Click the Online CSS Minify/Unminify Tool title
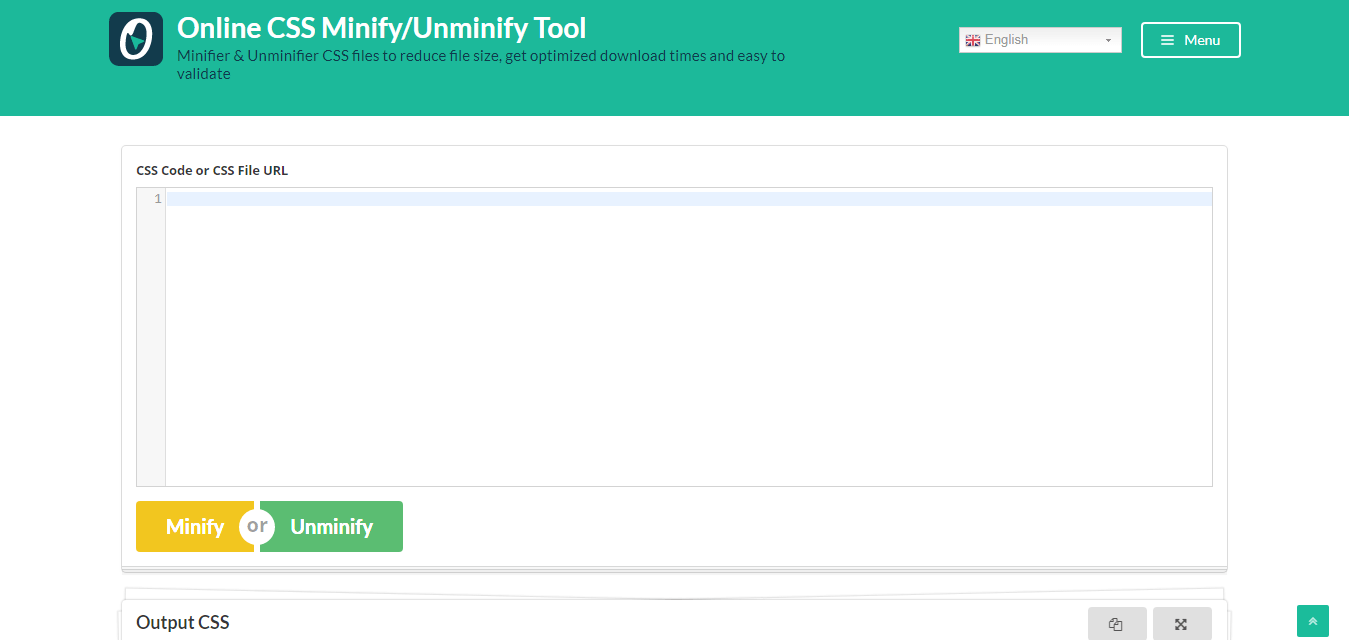 (381, 27)
